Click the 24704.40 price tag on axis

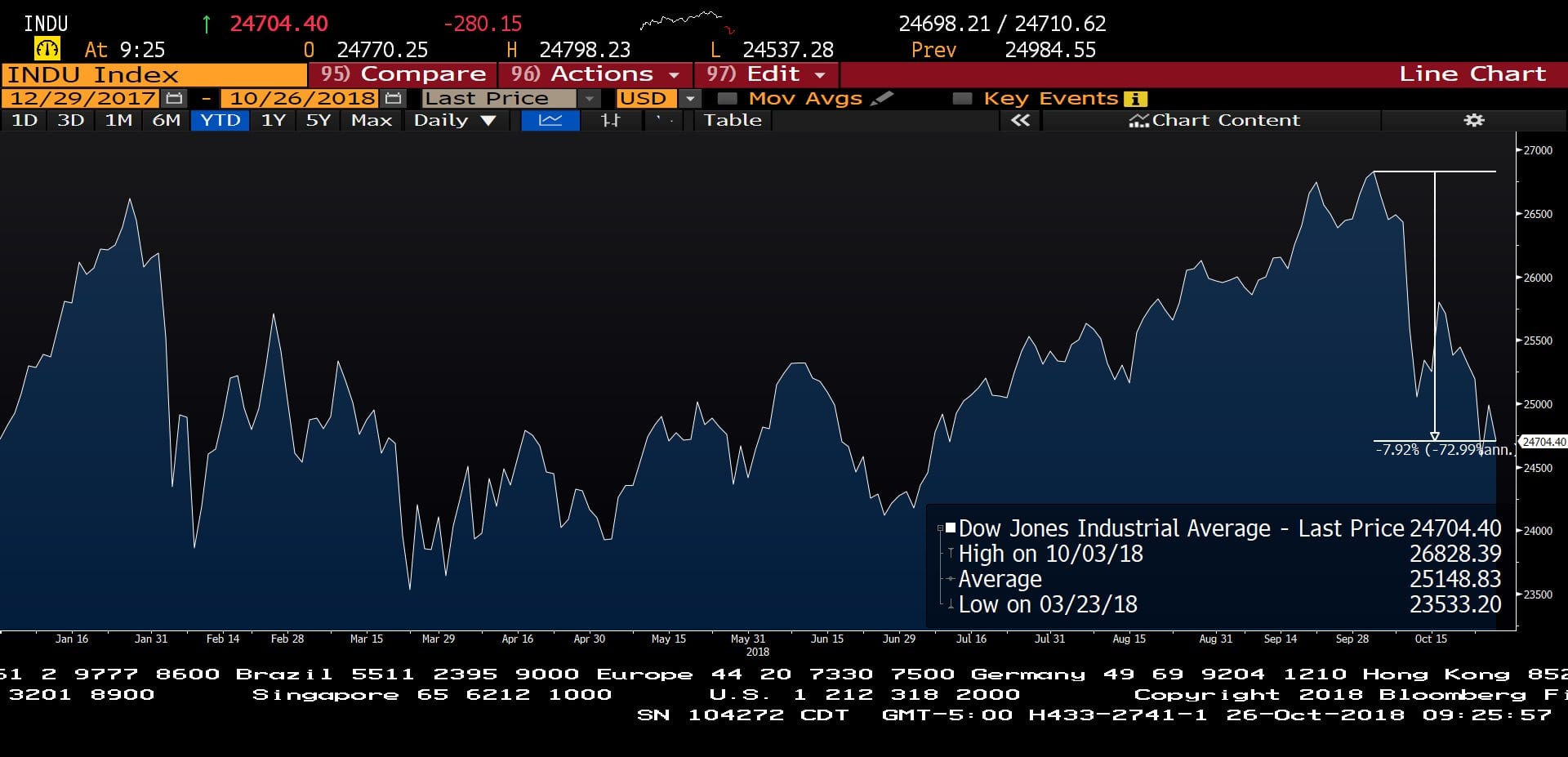click(x=1543, y=442)
